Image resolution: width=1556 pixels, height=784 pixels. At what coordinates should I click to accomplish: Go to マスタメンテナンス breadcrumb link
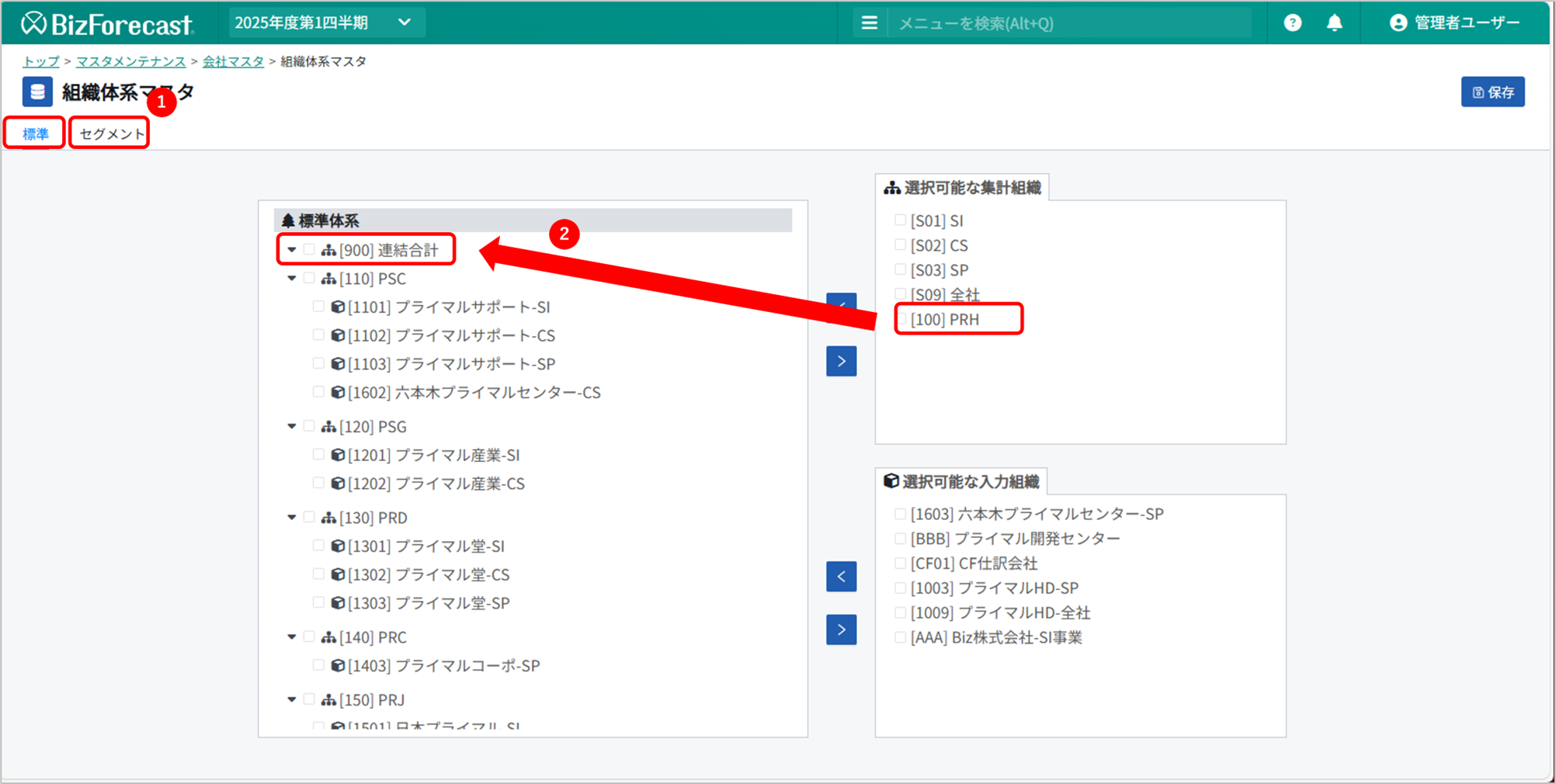130,61
